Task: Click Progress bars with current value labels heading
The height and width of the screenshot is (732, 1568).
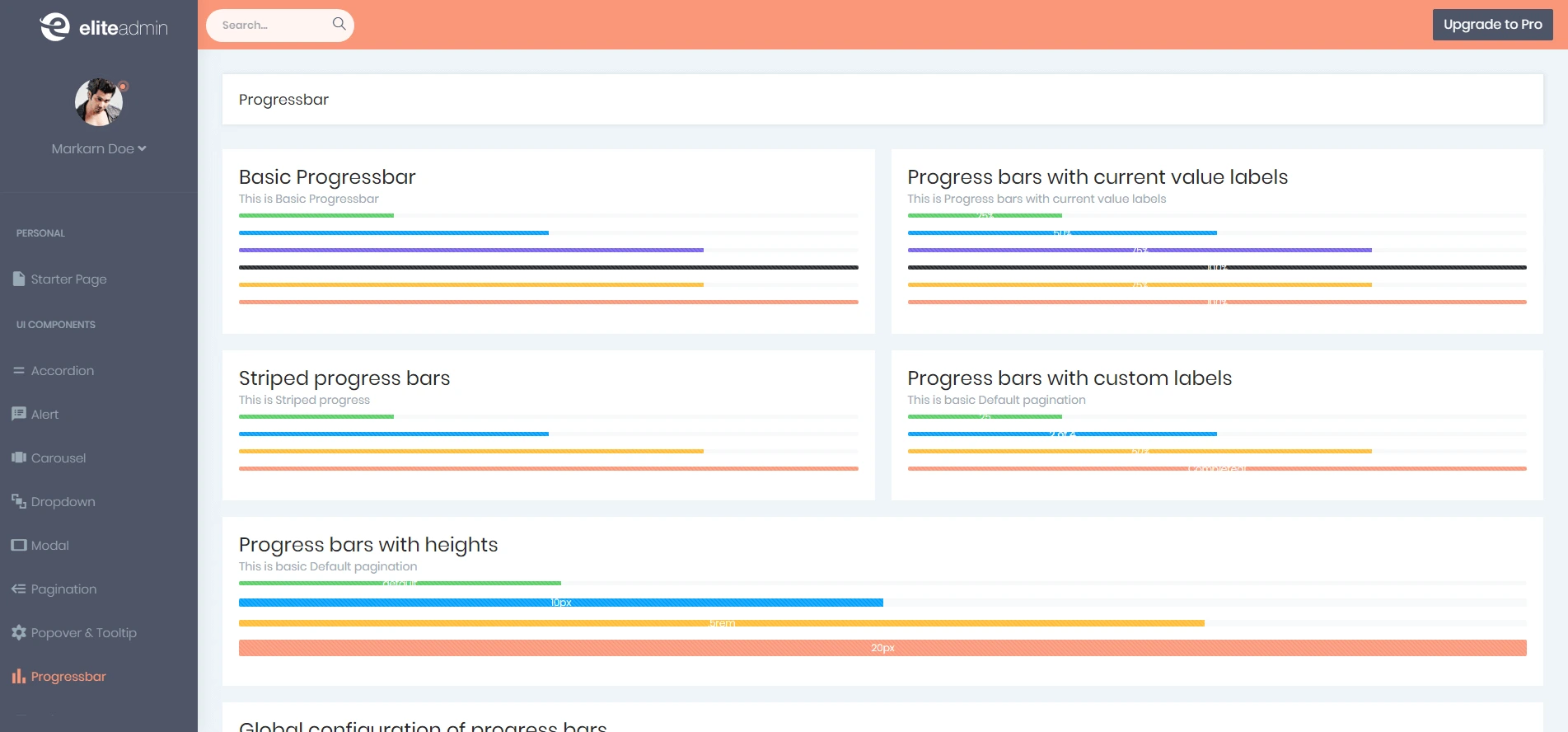Action: (x=1098, y=177)
